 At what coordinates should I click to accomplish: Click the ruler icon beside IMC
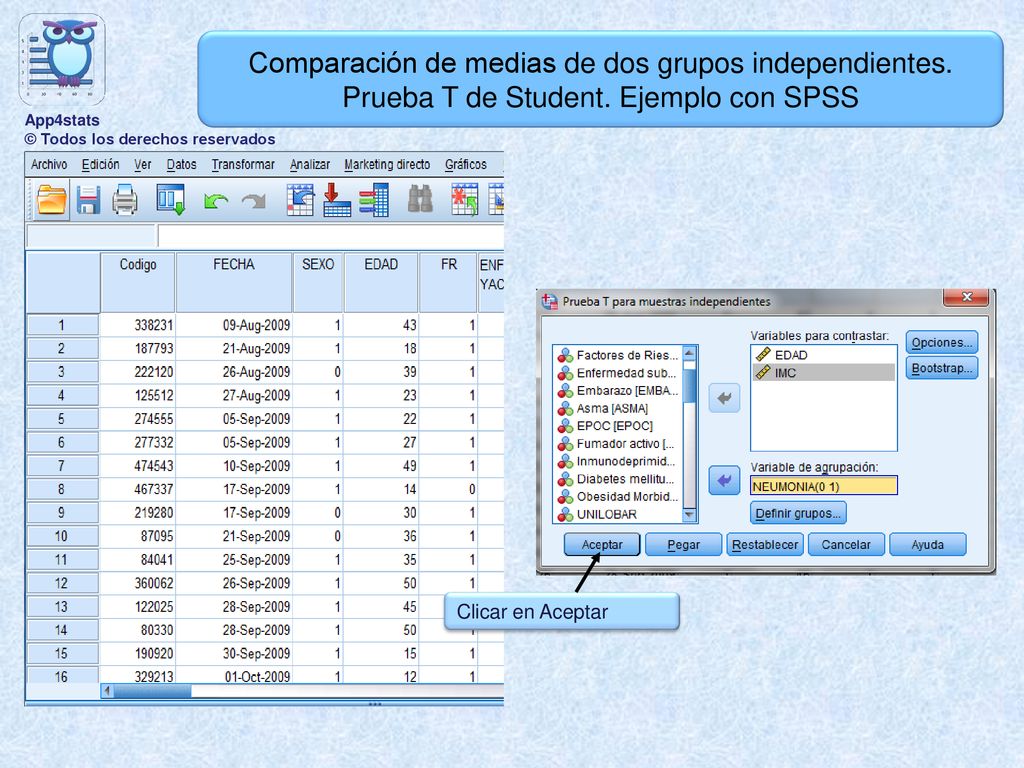click(763, 372)
